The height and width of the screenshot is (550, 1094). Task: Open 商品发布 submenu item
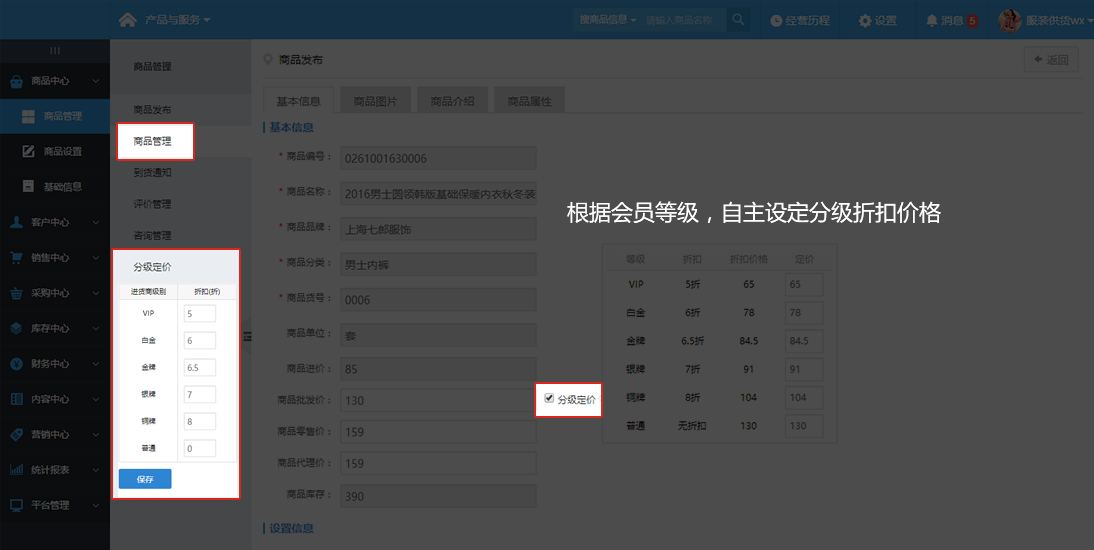152,110
